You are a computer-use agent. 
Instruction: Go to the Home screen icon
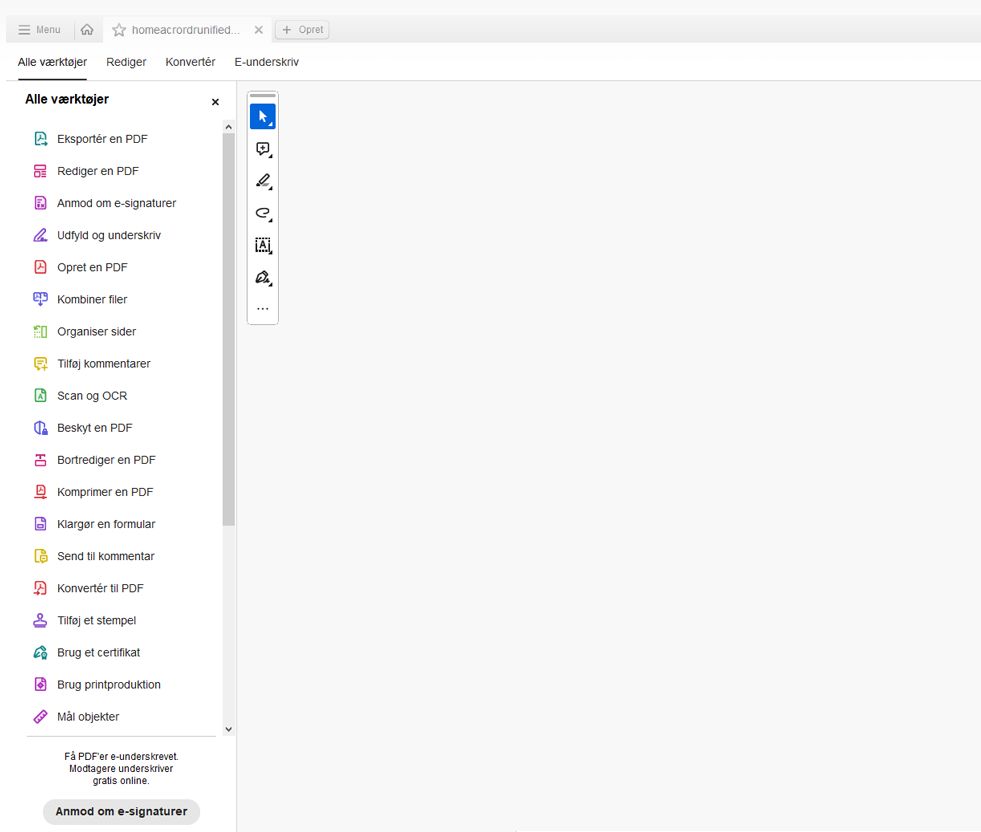click(87, 29)
